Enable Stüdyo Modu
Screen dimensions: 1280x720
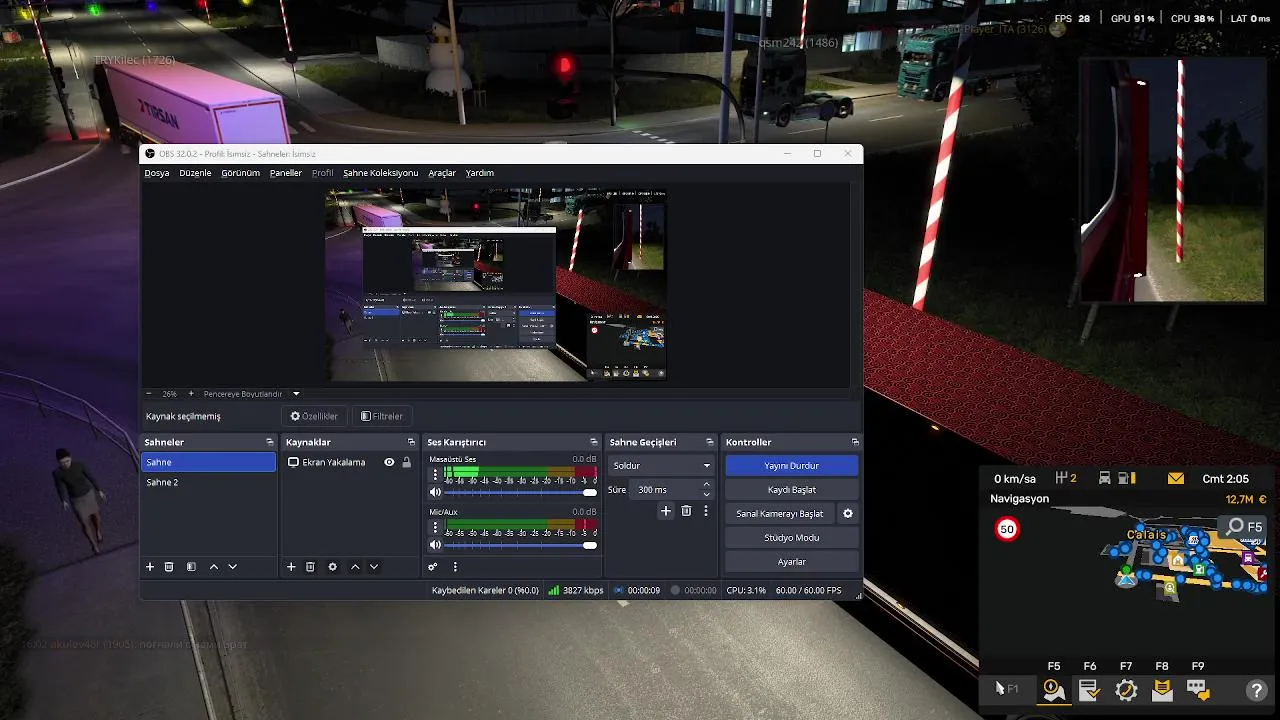[x=791, y=538]
